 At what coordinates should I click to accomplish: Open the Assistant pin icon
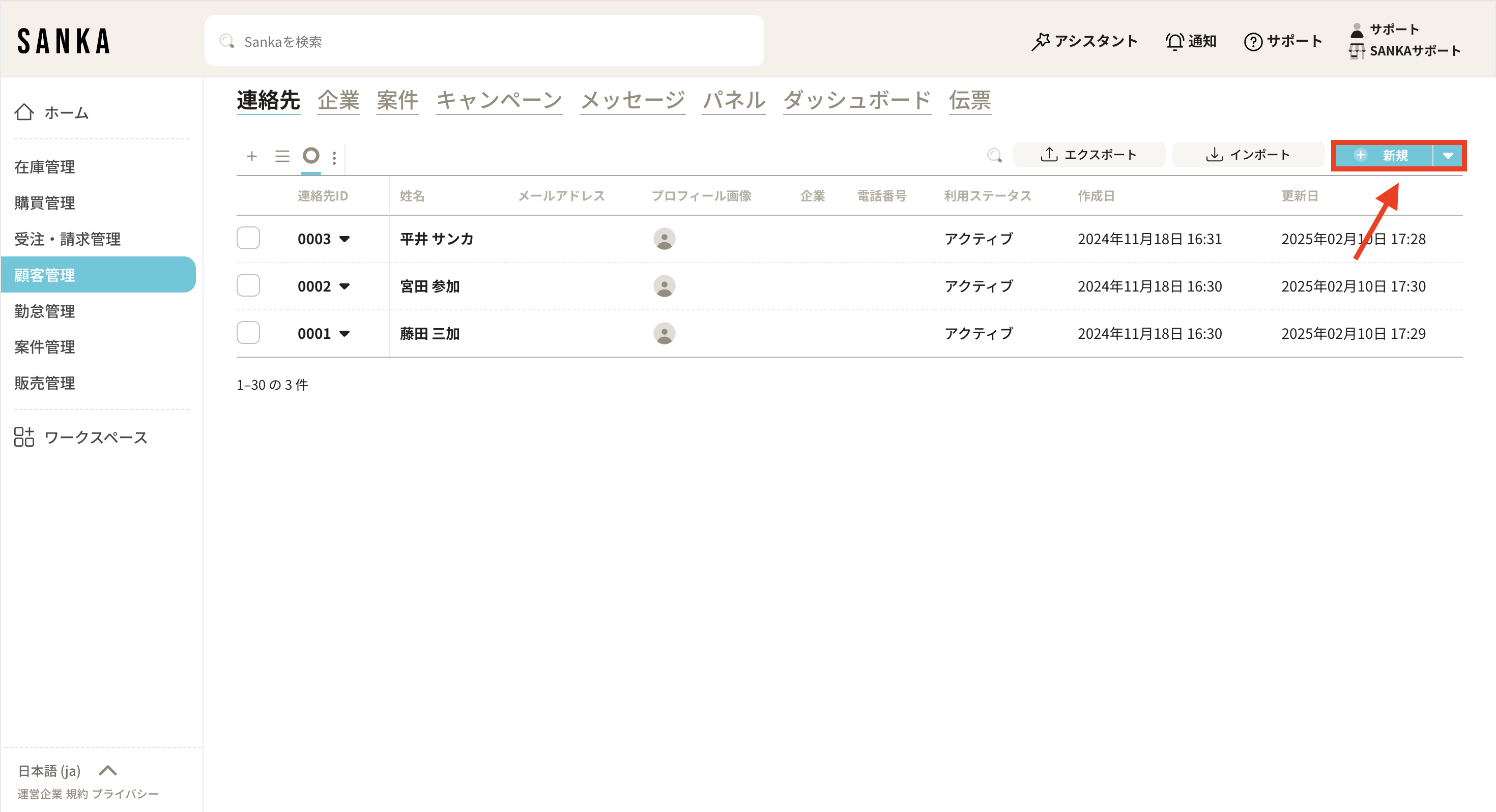click(x=1040, y=41)
